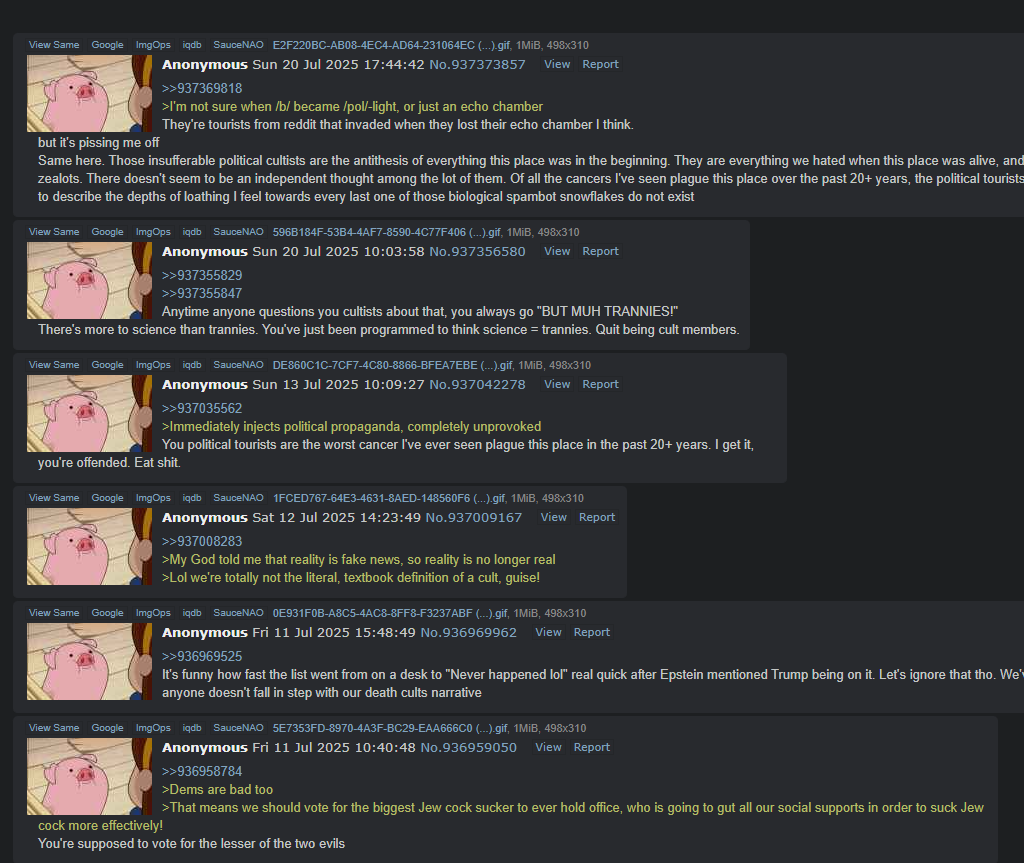Follow quote link >>937008283
Screen dimensions: 1024x863
(202, 542)
